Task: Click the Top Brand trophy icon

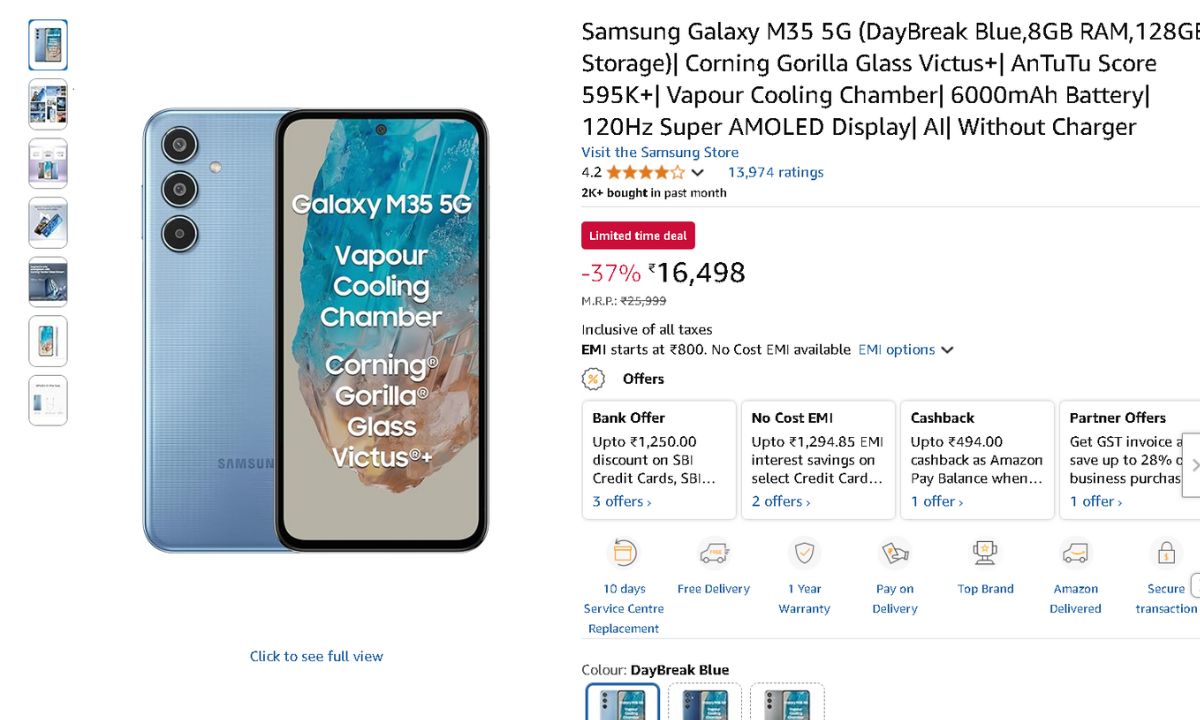Action: pyautogui.click(x=985, y=553)
